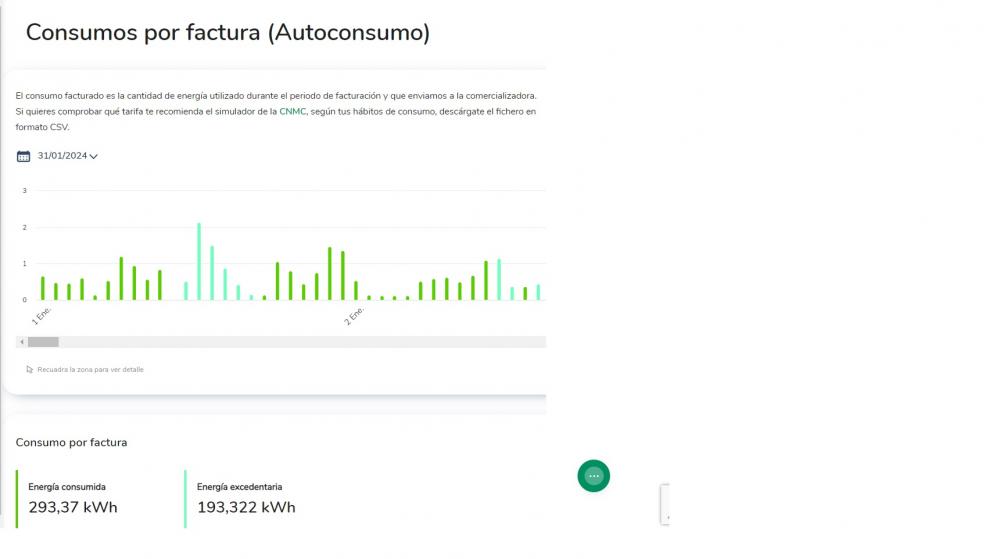Click the cursor icon beside Recuadra la zona
1000x559 pixels.
point(29,370)
